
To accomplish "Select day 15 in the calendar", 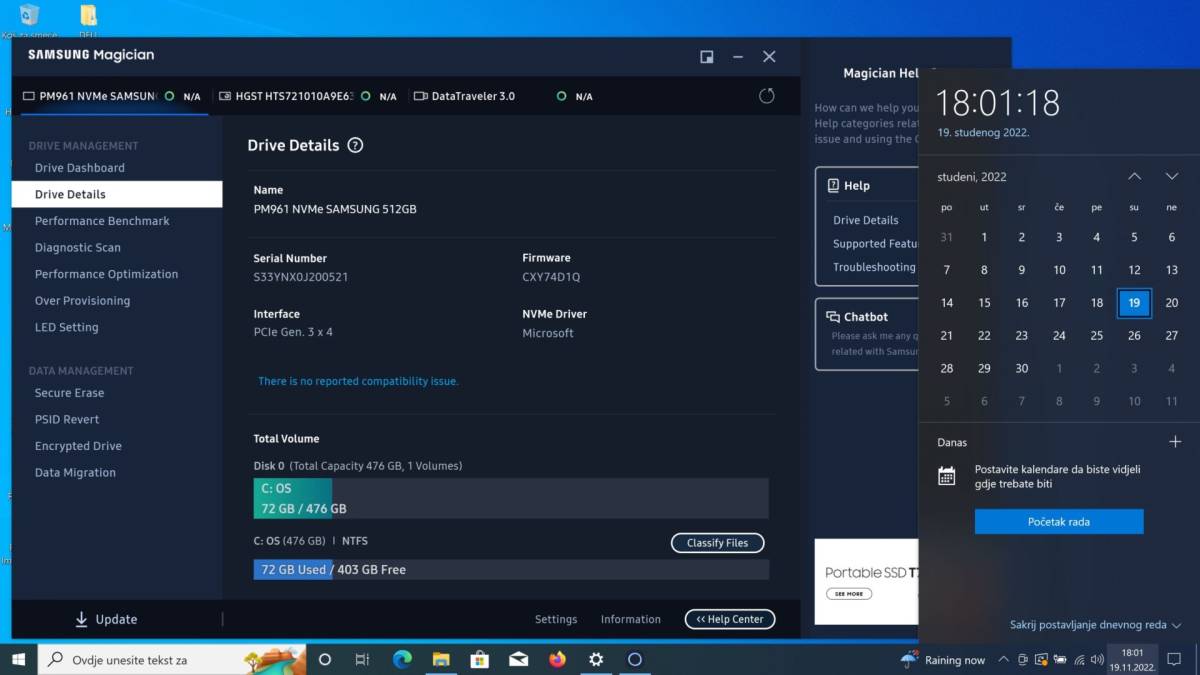I will pyautogui.click(x=984, y=303).
